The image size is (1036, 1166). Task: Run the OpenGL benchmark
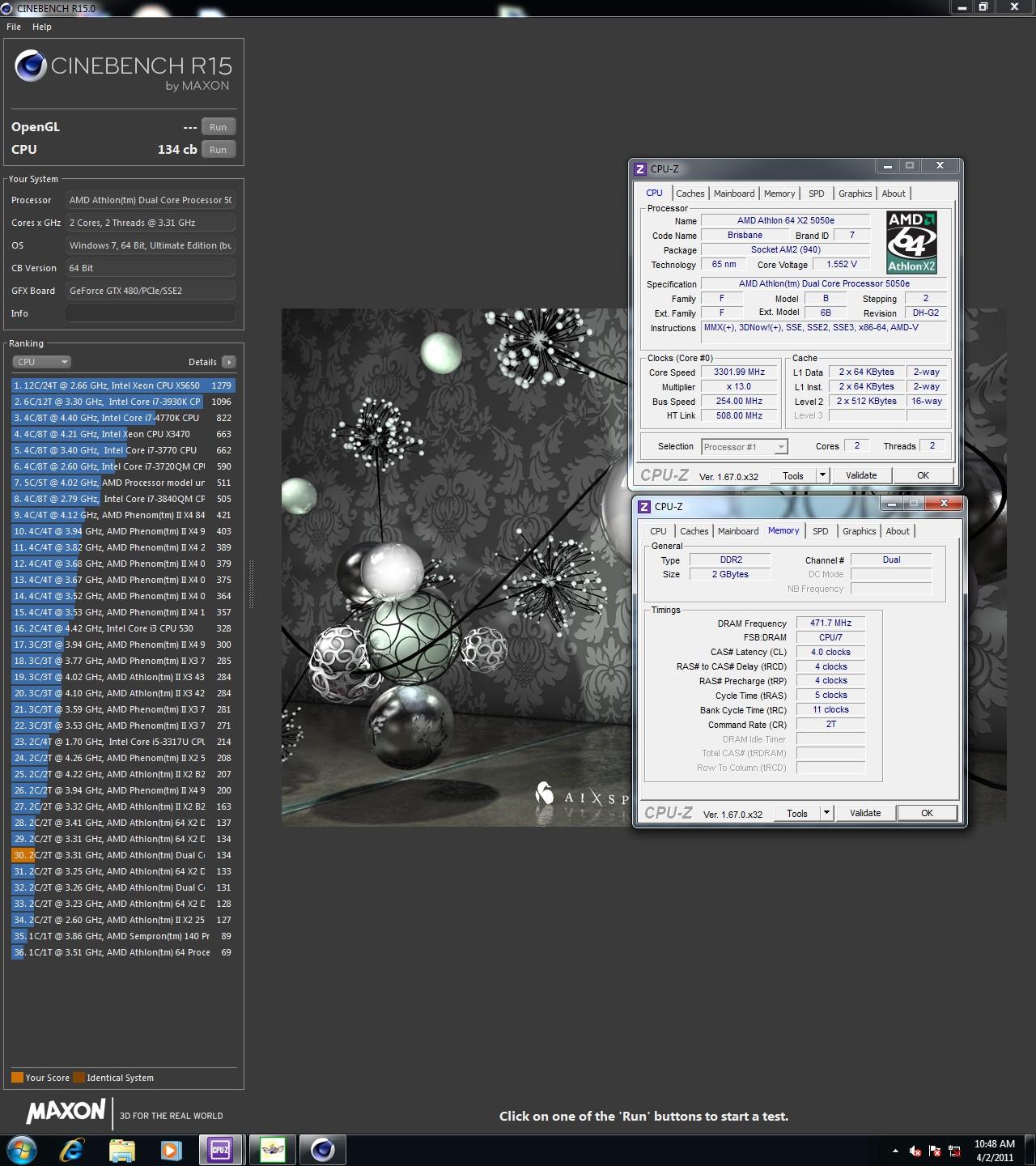219,127
